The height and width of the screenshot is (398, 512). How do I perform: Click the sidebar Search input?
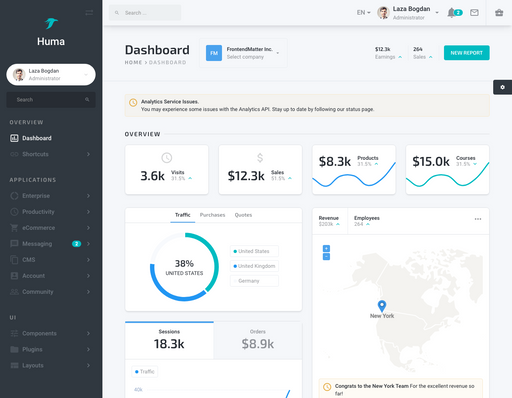coord(51,100)
